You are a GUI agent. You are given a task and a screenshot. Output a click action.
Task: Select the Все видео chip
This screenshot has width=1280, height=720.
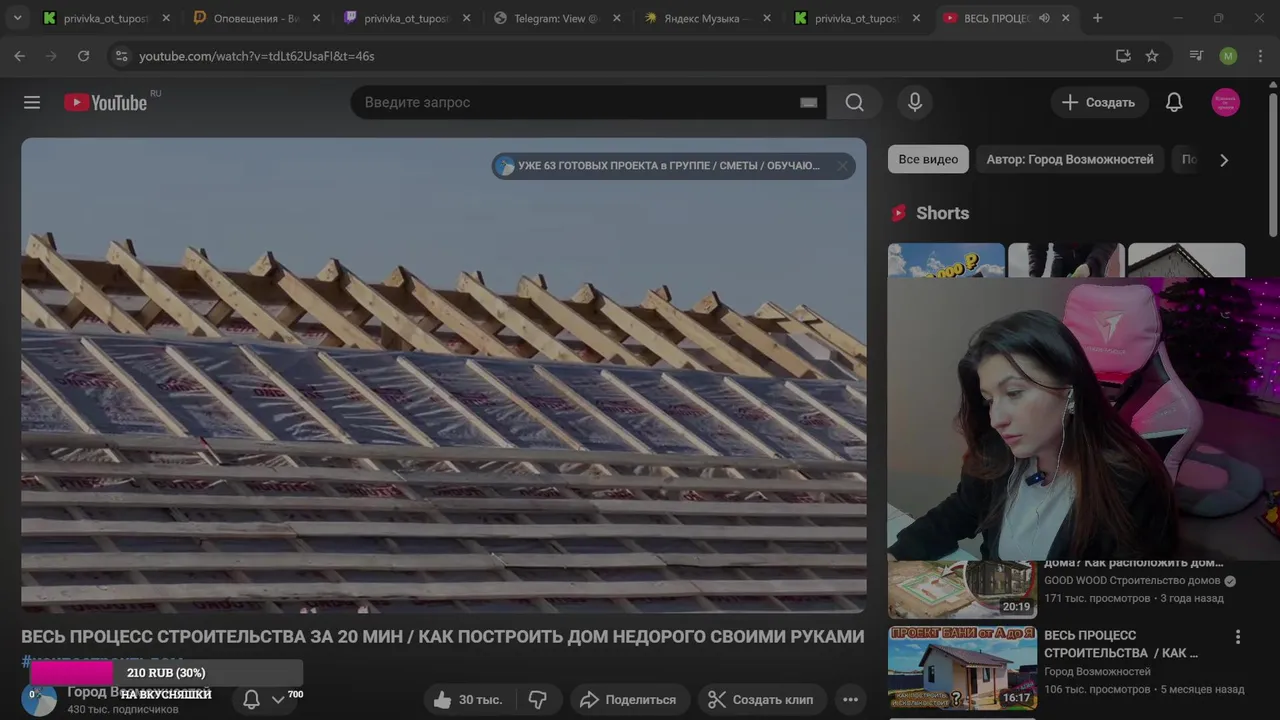(928, 159)
